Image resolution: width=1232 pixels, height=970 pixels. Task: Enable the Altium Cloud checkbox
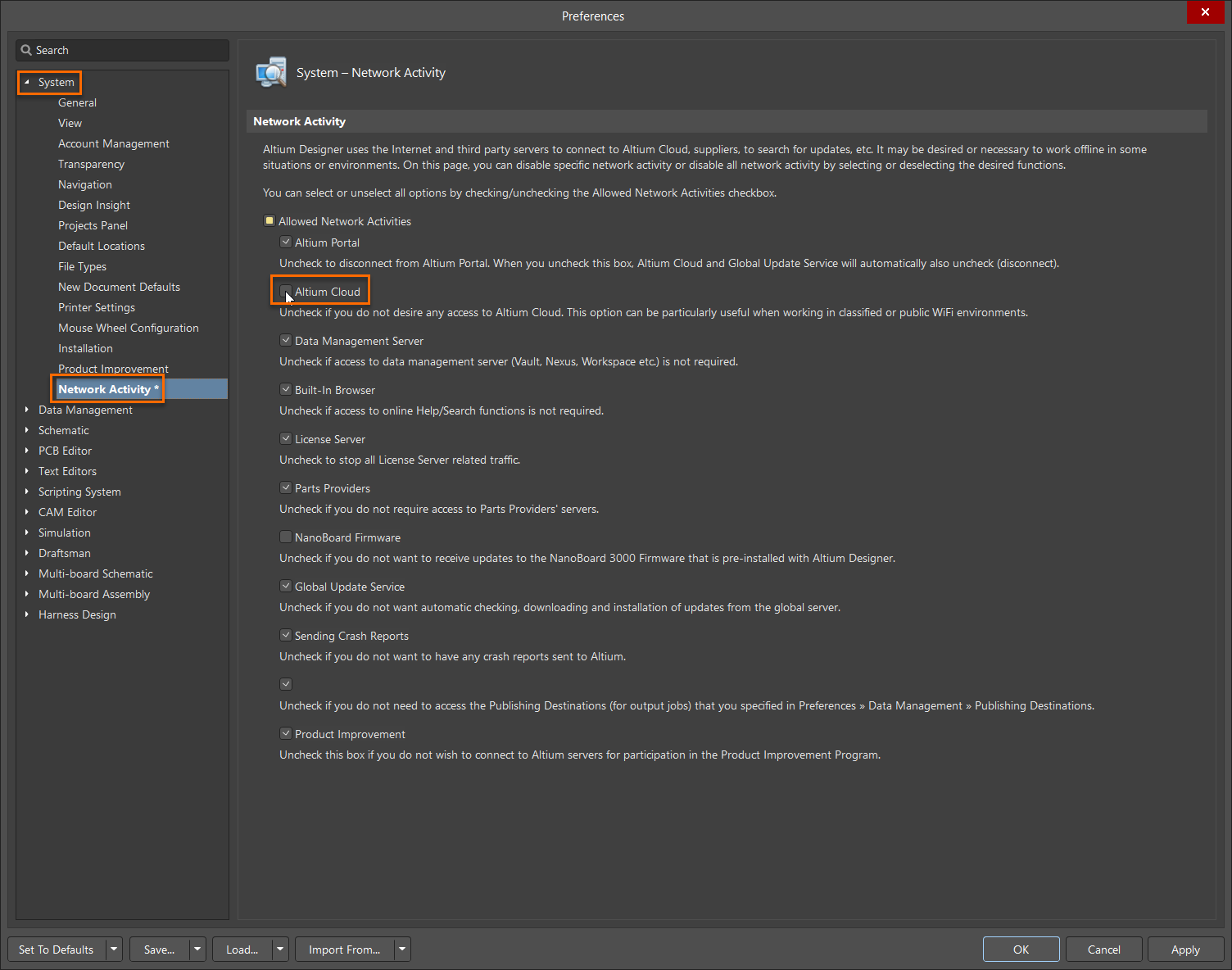point(286,292)
